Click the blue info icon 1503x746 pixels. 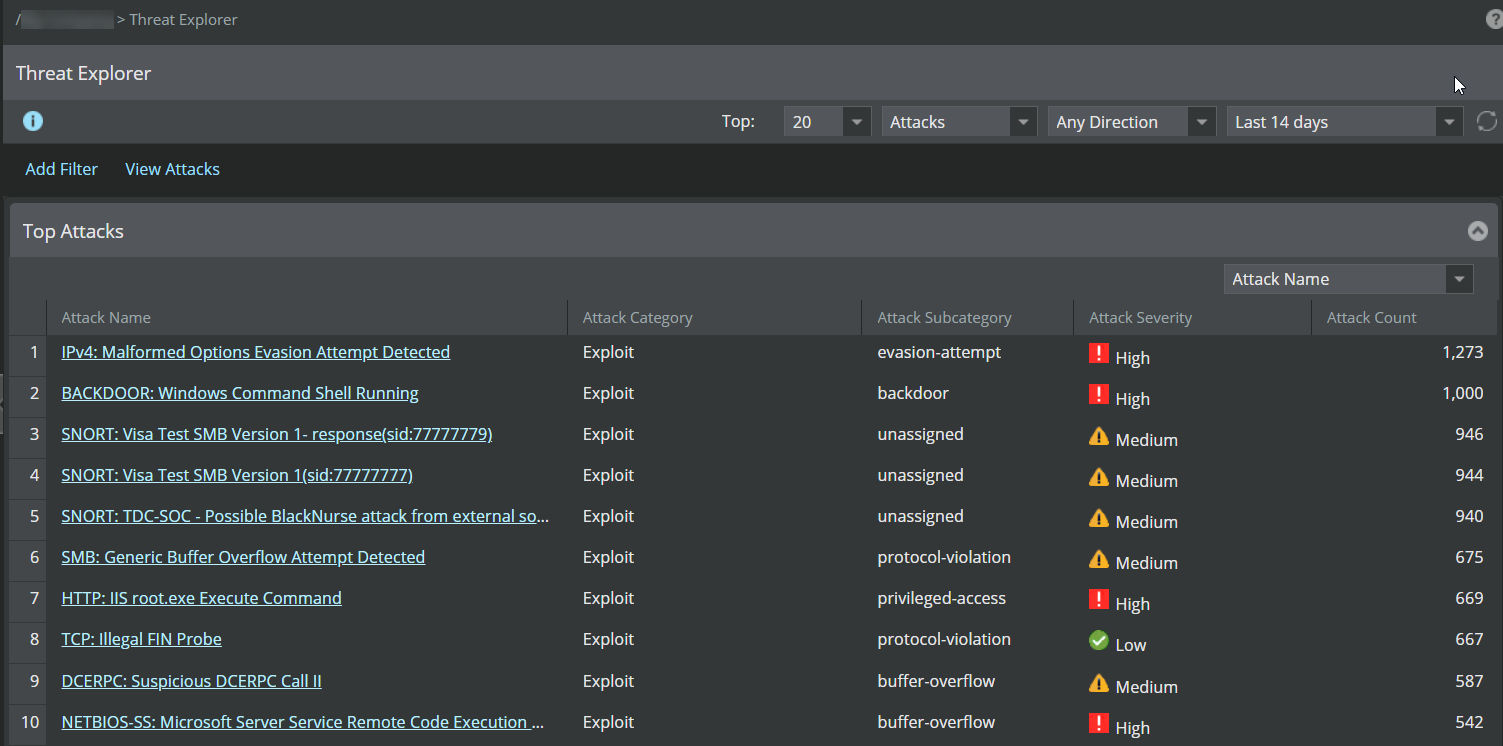click(33, 121)
